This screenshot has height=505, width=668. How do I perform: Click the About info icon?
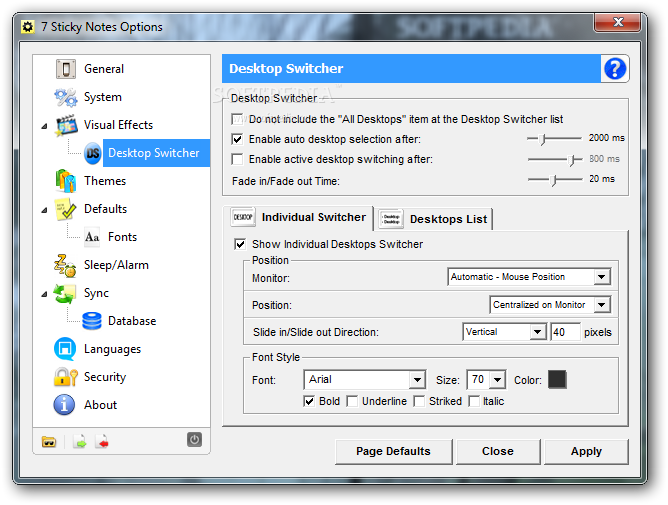pyautogui.click(x=64, y=405)
